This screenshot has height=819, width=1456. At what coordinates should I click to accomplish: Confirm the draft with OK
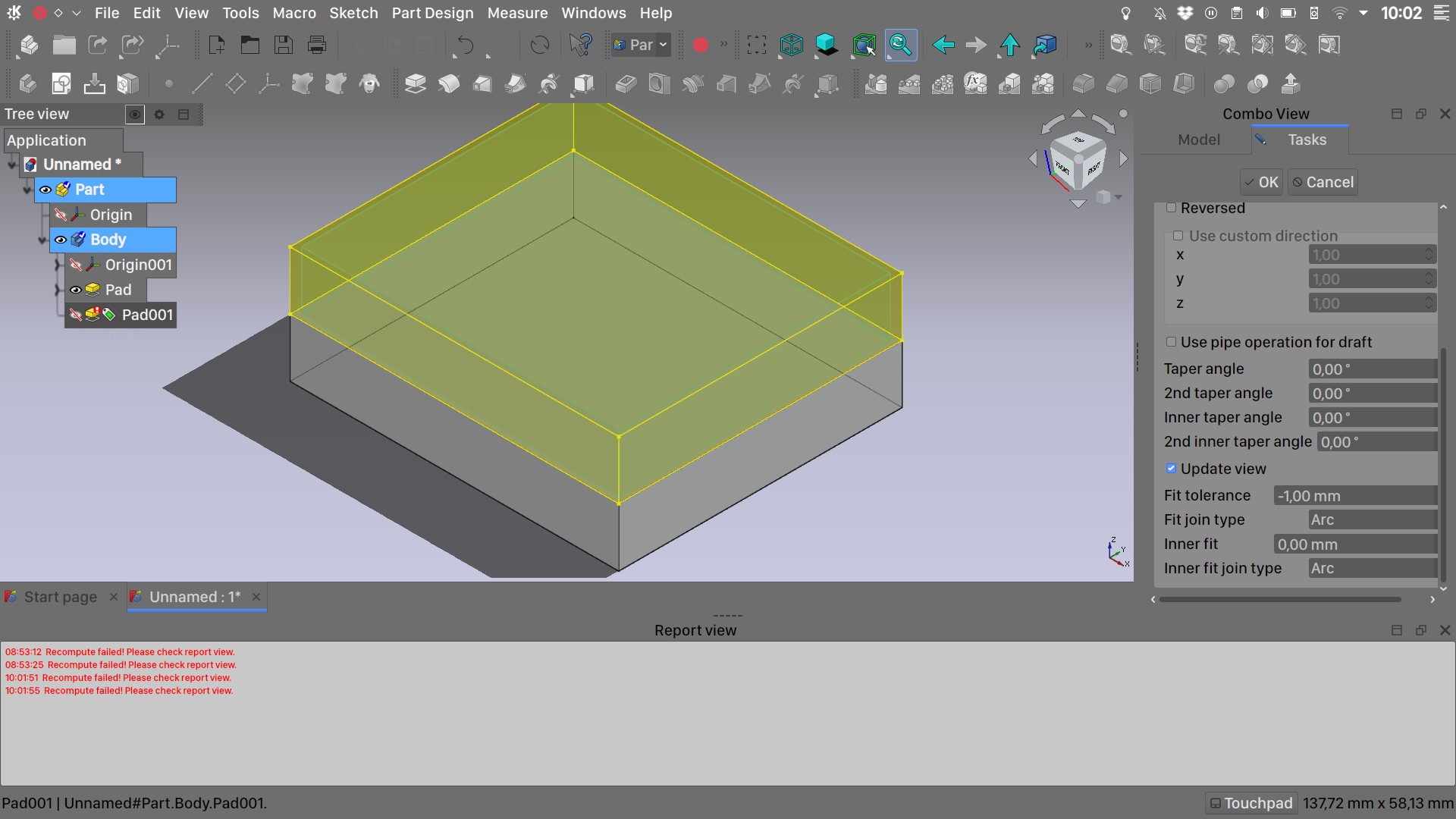tap(1260, 182)
